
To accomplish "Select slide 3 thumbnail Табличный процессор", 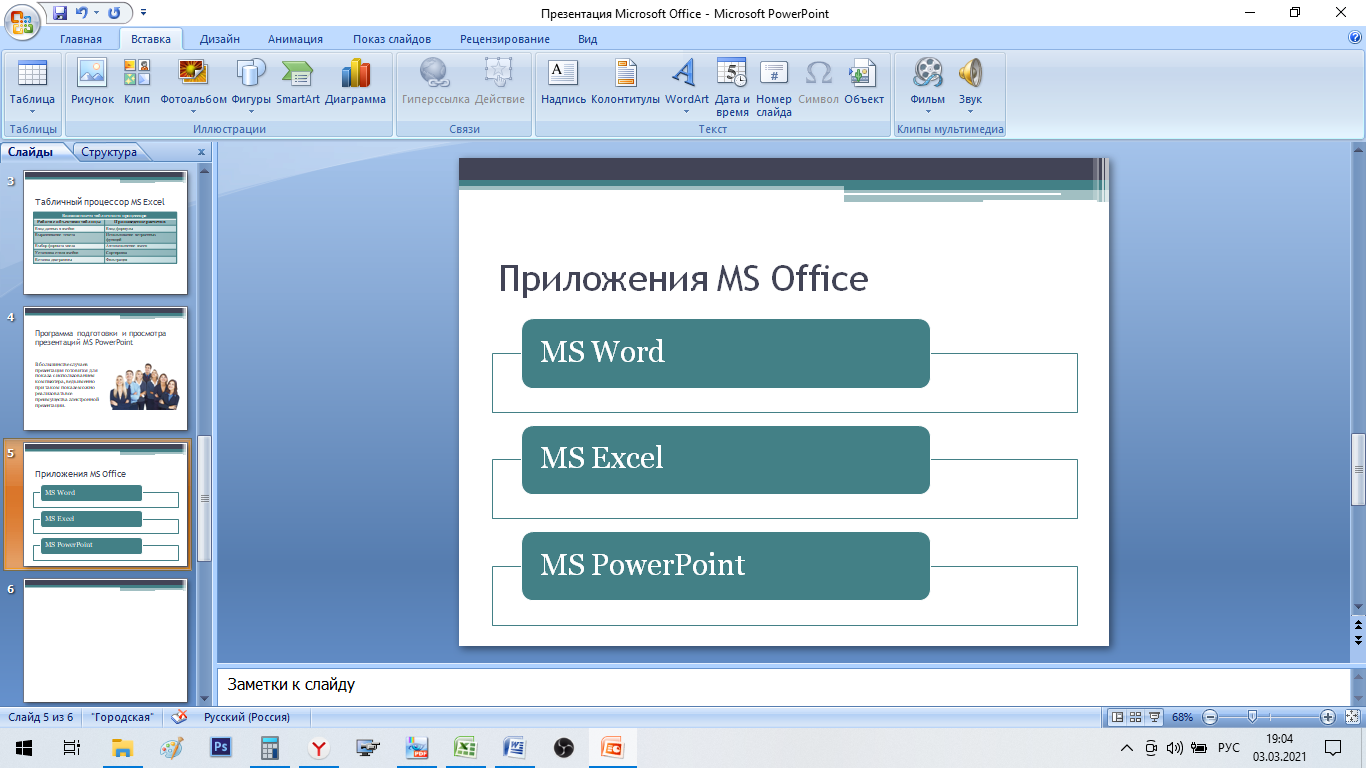I will pos(105,231).
